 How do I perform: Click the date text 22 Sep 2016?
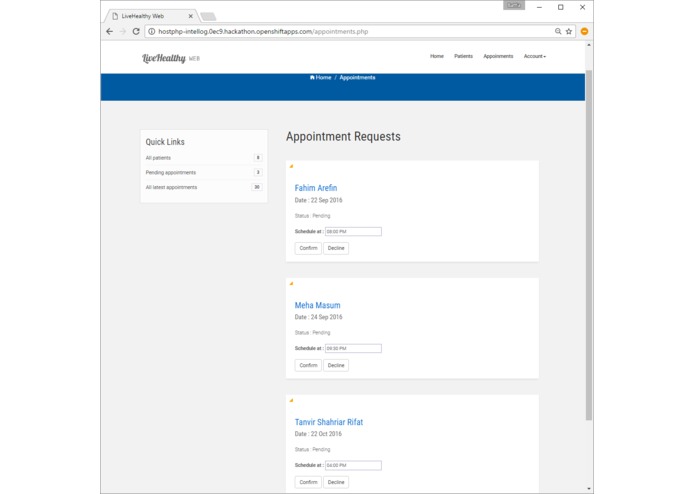[326, 200]
